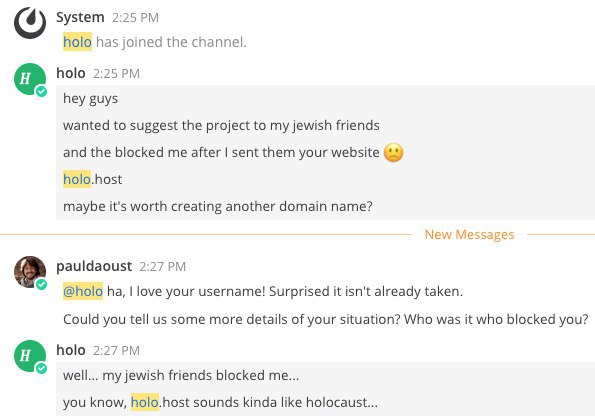
Task: Click the System Mattermost logo avatar
Action: click(x=30, y=23)
